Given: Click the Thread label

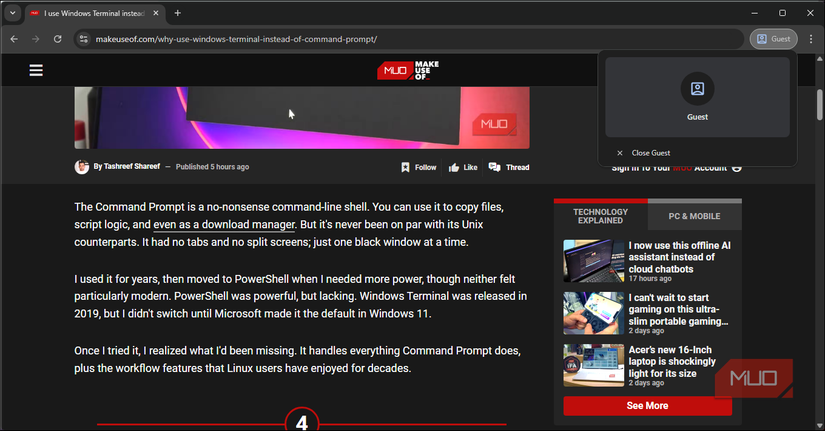Looking at the screenshot, I should tap(517, 167).
